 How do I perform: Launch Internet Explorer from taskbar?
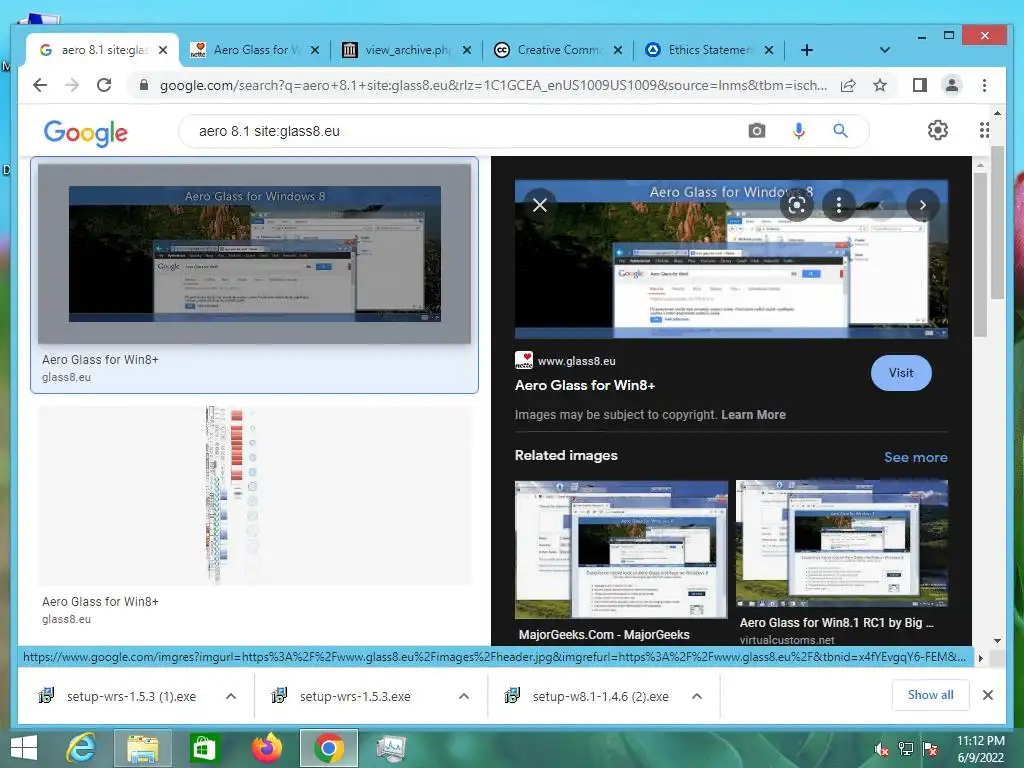click(81, 748)
